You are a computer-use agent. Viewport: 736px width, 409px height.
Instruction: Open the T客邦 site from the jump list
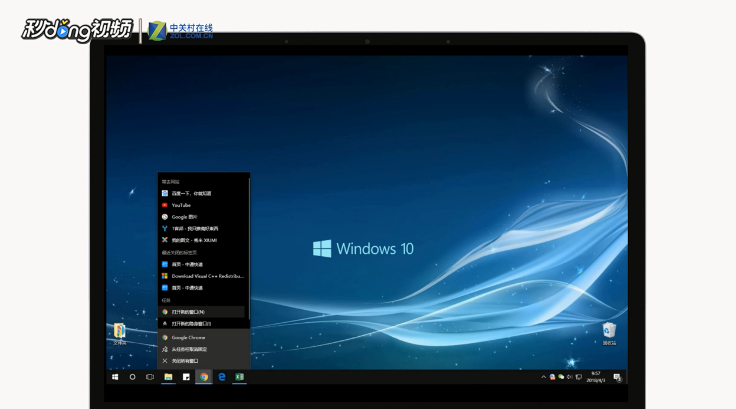click(202, 229)
